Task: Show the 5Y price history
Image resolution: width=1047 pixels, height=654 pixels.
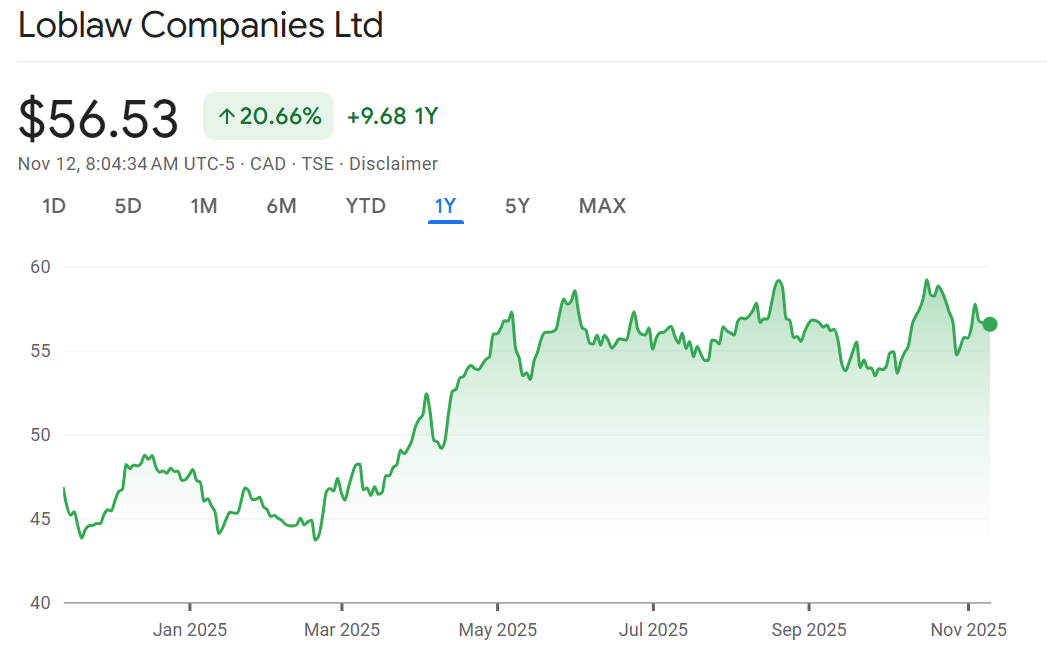Action: tap(517, 206)
